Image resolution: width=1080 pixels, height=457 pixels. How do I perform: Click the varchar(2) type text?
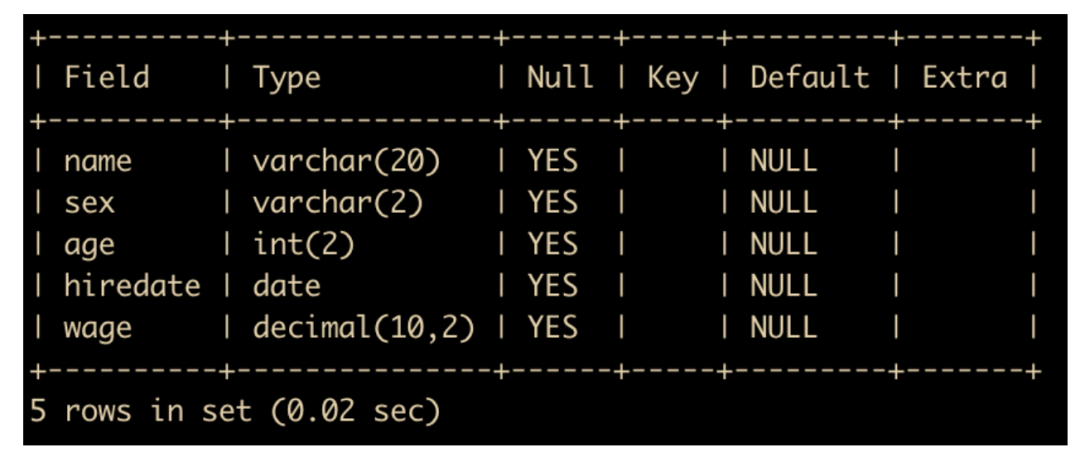338,203
